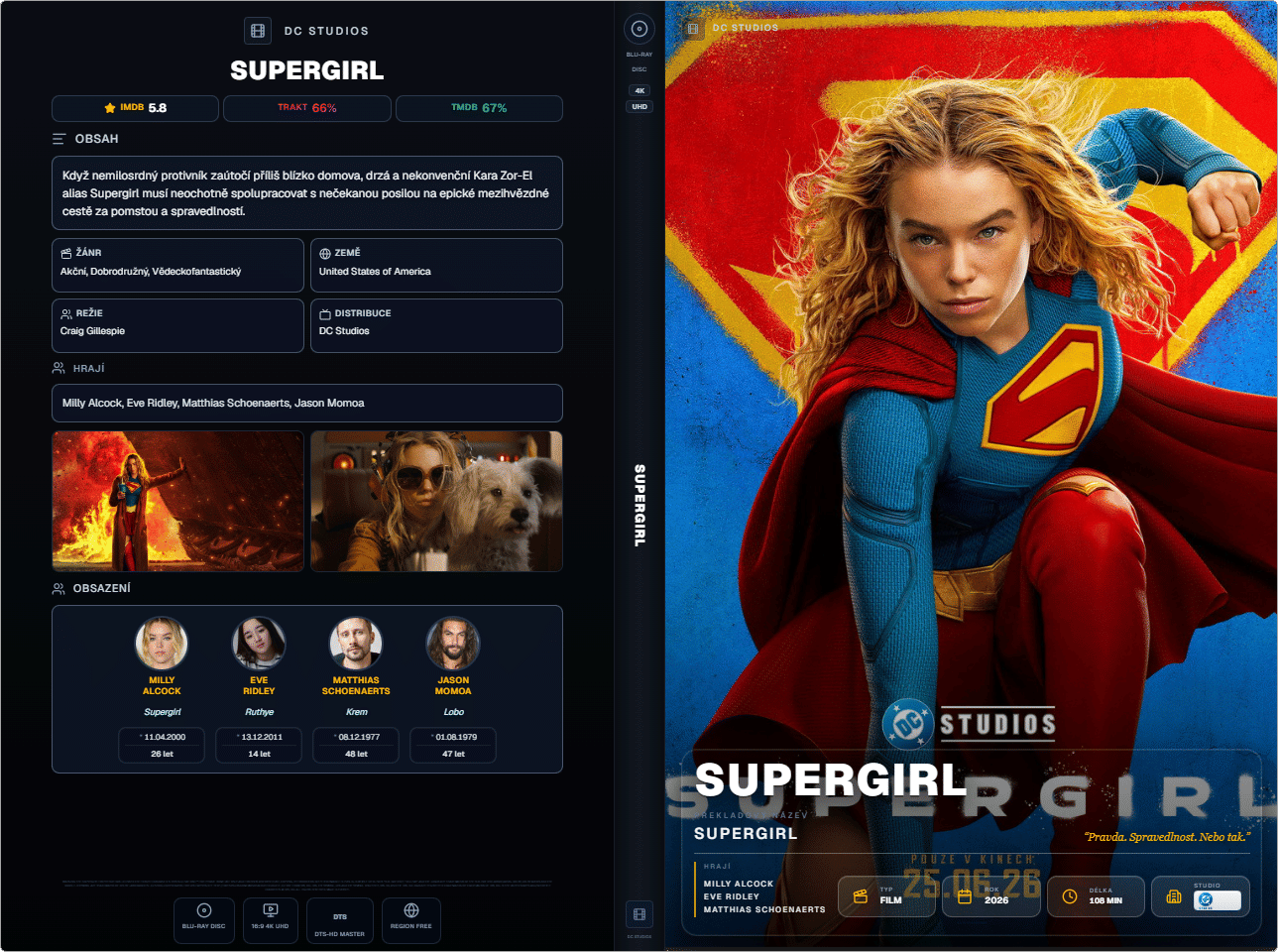Click the tagline 'Pravda. Spravedlnost. Nebo tak.'
Screen dimensions: 1278x952
pyautogui.click(x=1167, y=837)
